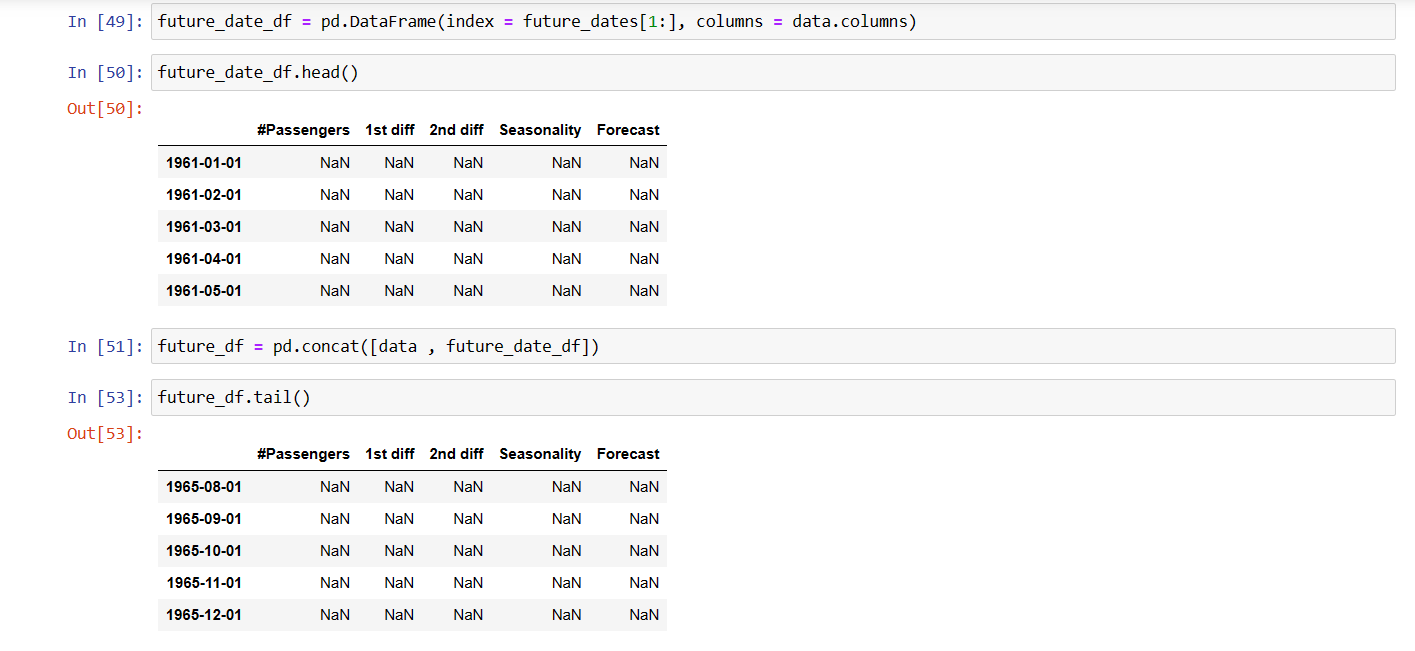Click the 2nd diff header in first table
1415x651 pixels.
pos(456,130)
